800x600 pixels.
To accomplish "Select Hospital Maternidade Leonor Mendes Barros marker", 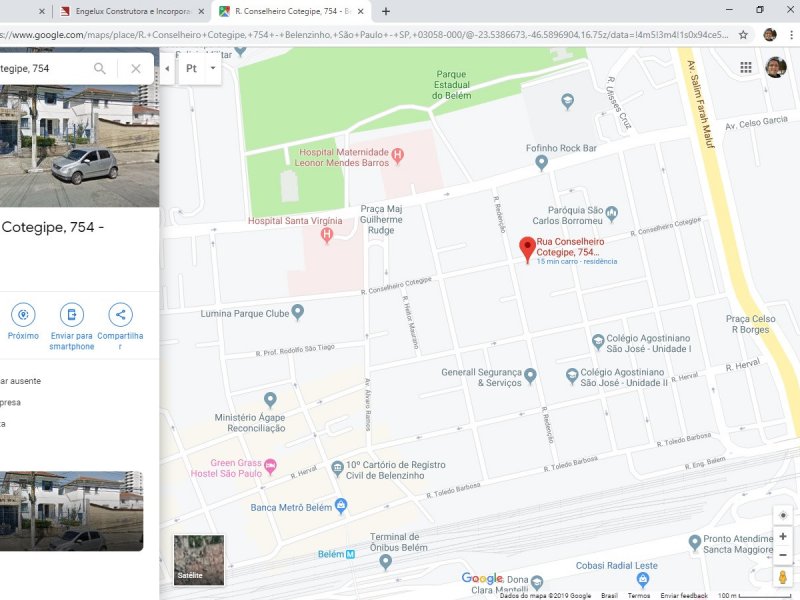I will (398, 156).
